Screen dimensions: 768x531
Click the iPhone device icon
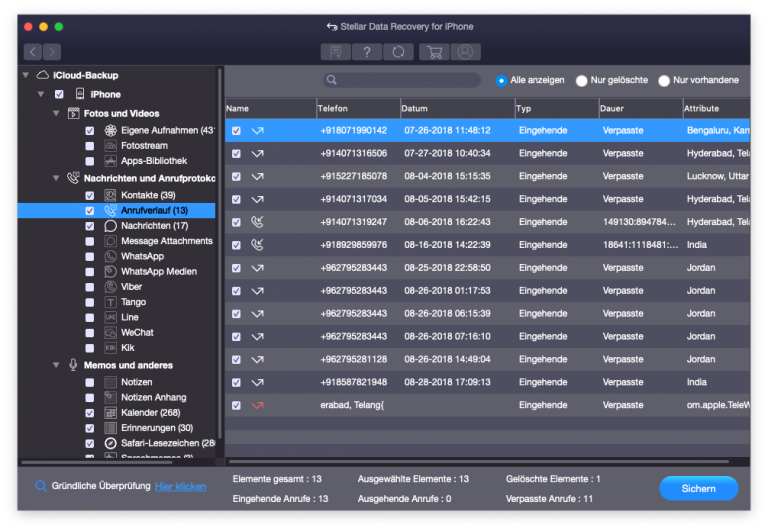80,94
